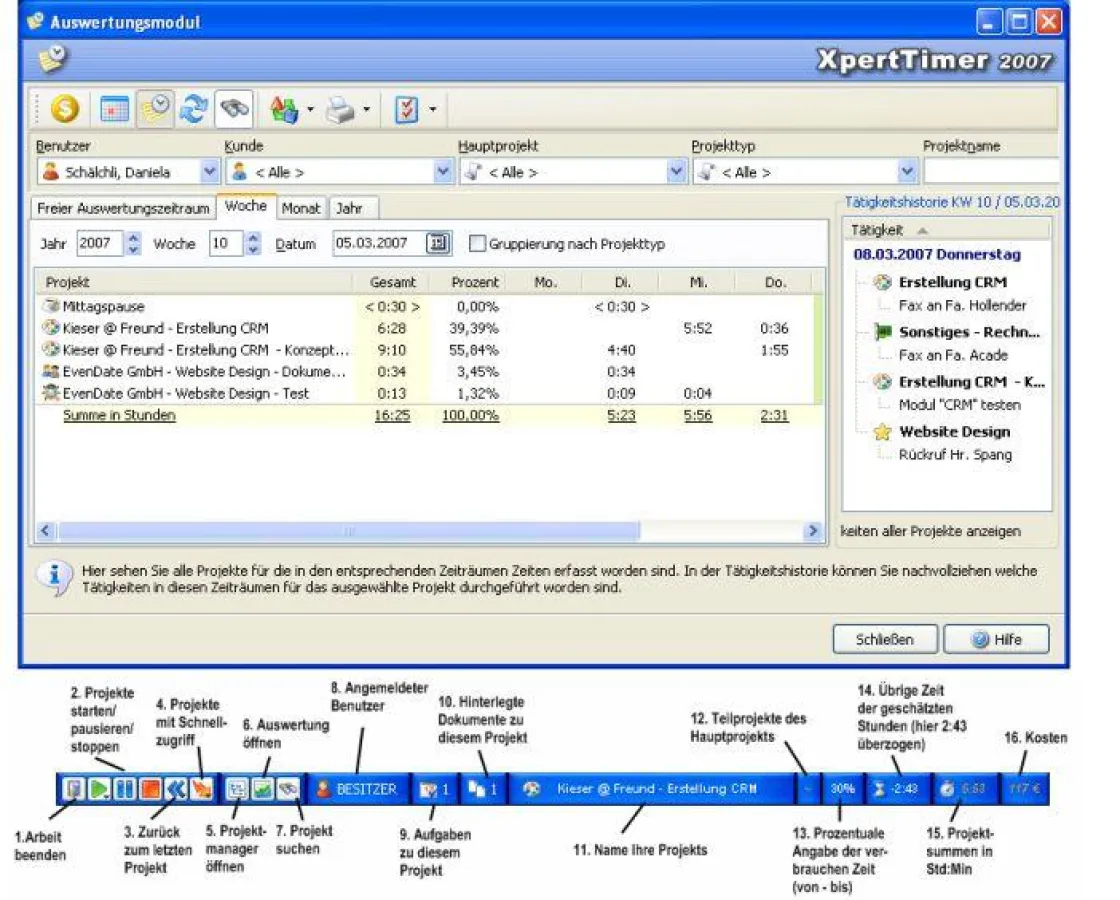
Task: Open the Benutzer dropdown
Action: (x=211, y=171)
